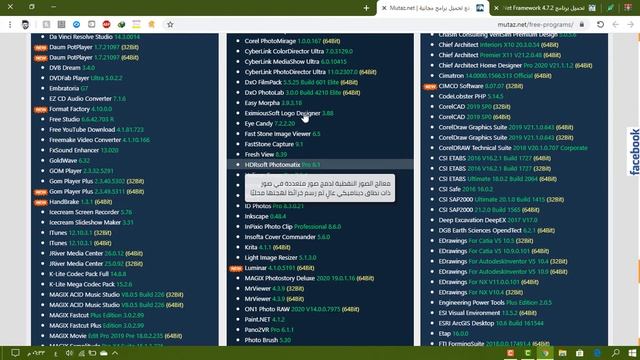Open ESRI ArcGIS Desktop link
Screen dimensions: 640x360
tap(491, 323)
